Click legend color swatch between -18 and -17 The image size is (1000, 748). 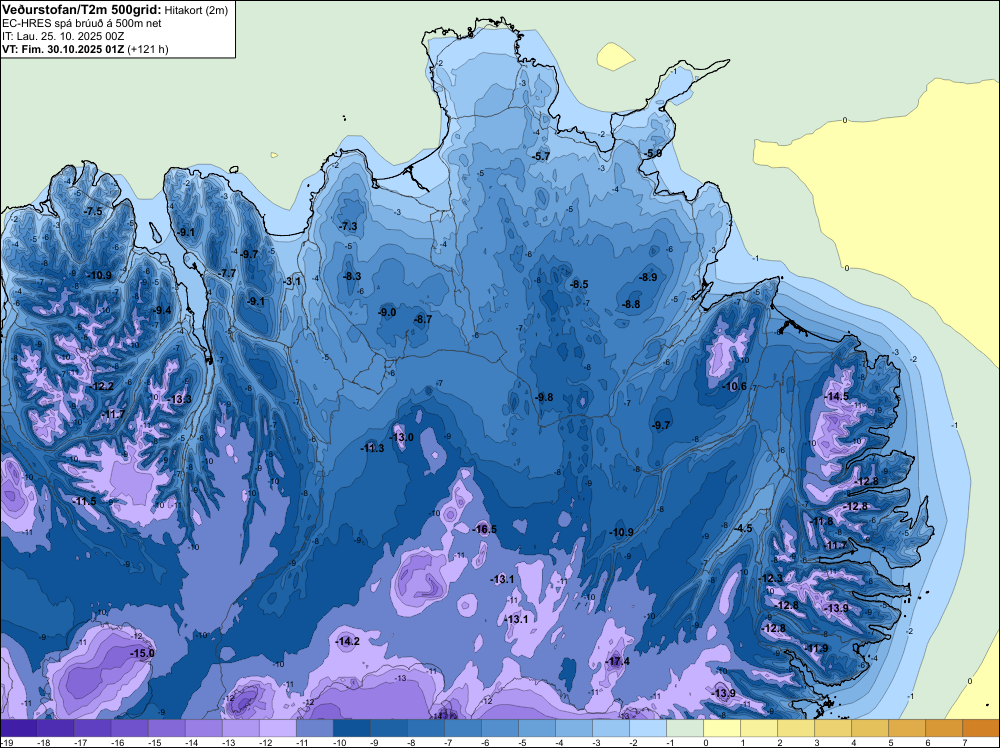coord(55,728)
